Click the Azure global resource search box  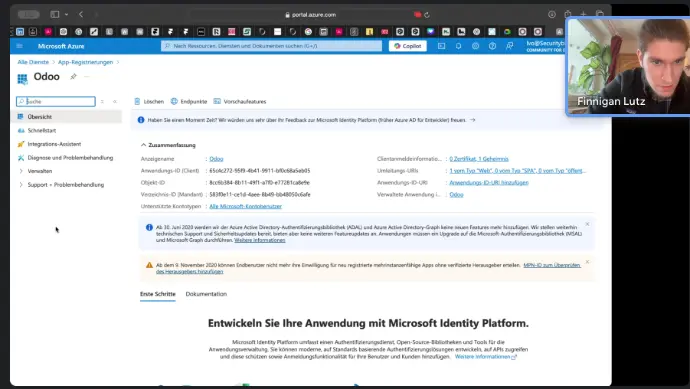(272, 46)
